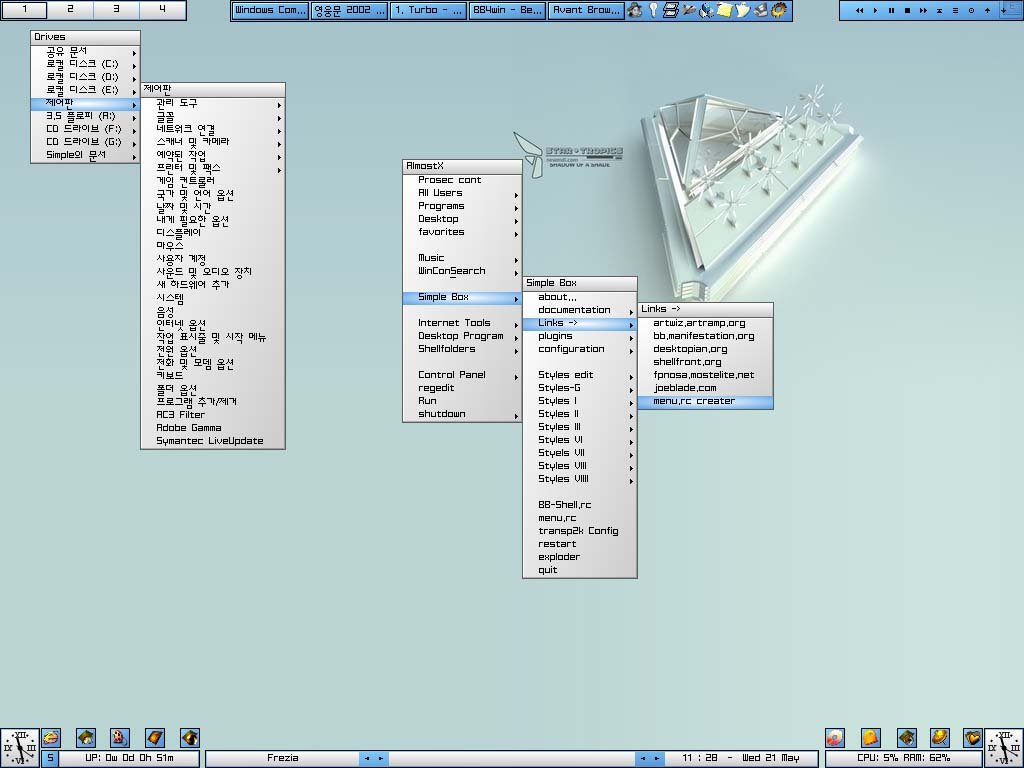Image resolution: width=1024 pixels, height=768 pixels.
Task: Open the joeblade.com link
Action: (685, 388)
